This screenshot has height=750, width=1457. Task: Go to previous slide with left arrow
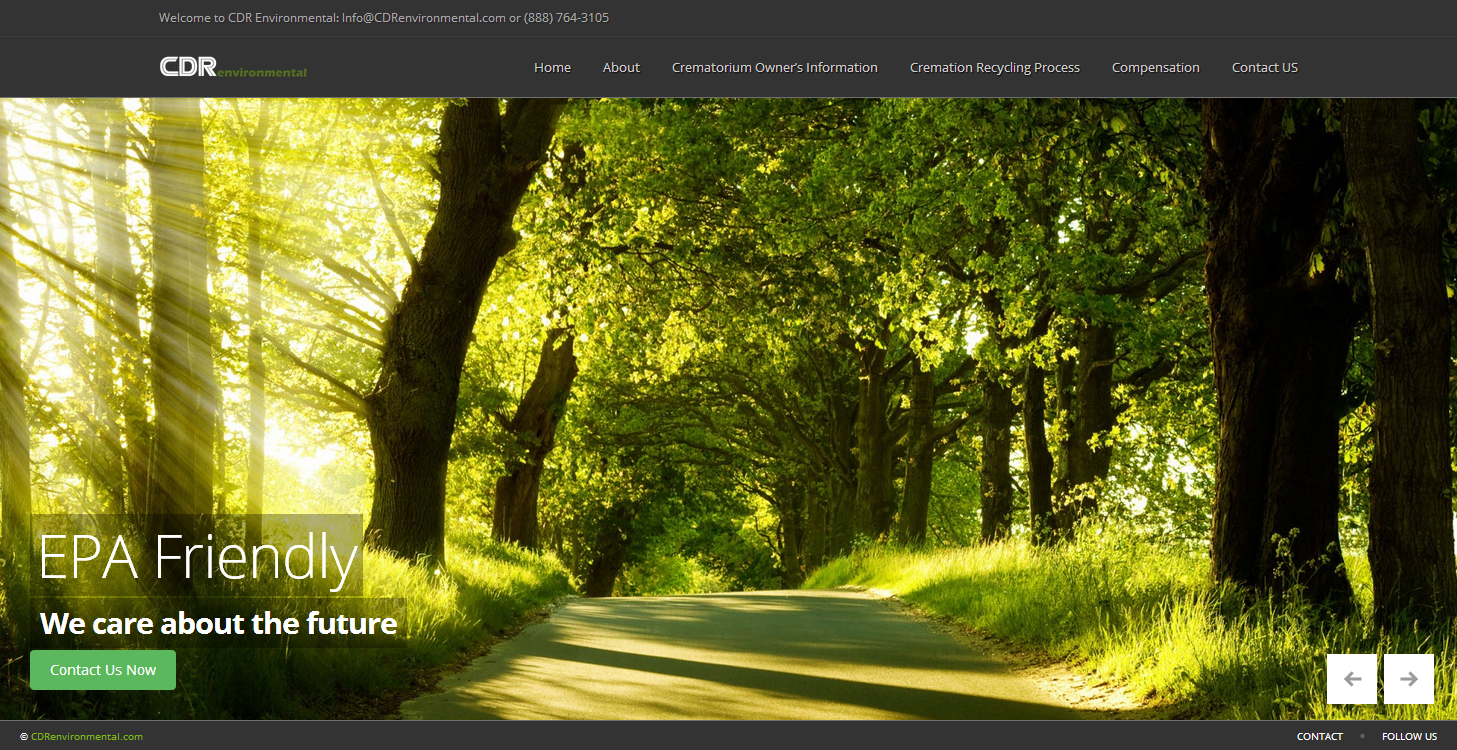click(x=1352, y=679)
